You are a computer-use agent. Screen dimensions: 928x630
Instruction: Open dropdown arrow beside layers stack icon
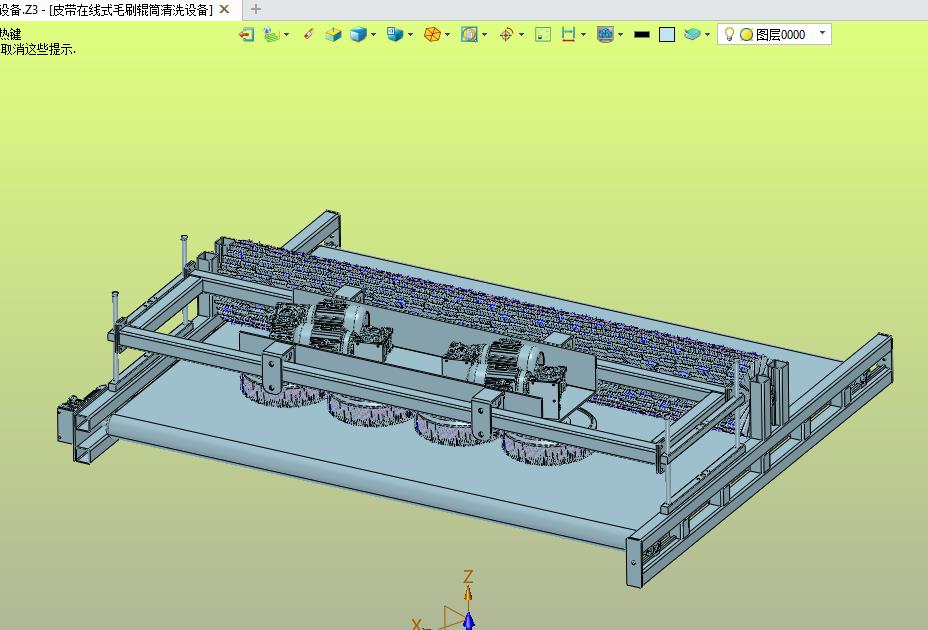(x=707, y=35)
